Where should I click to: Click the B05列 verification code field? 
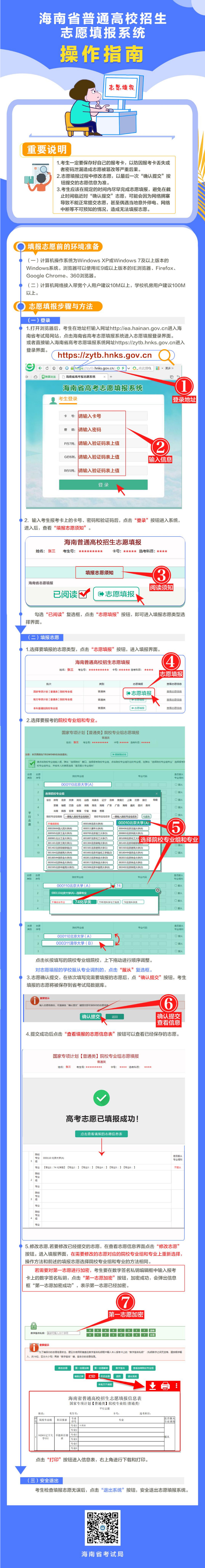104,471
